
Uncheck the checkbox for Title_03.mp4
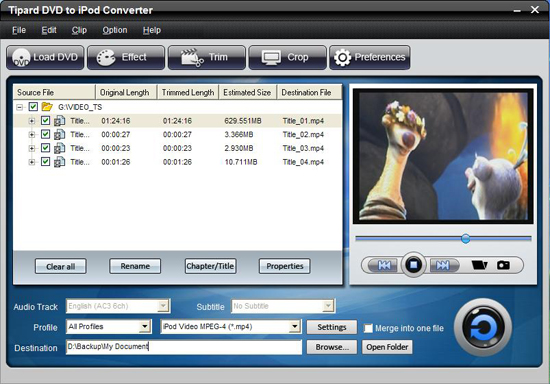[45, 148]
